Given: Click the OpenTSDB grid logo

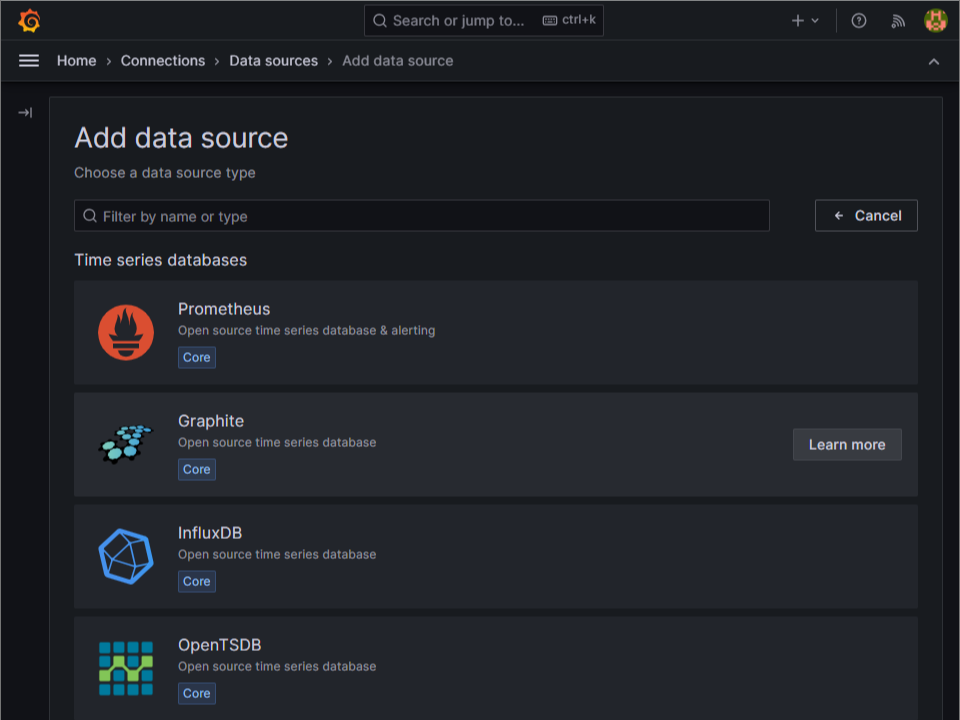Looking at the screenshot, I should [126, 669].
